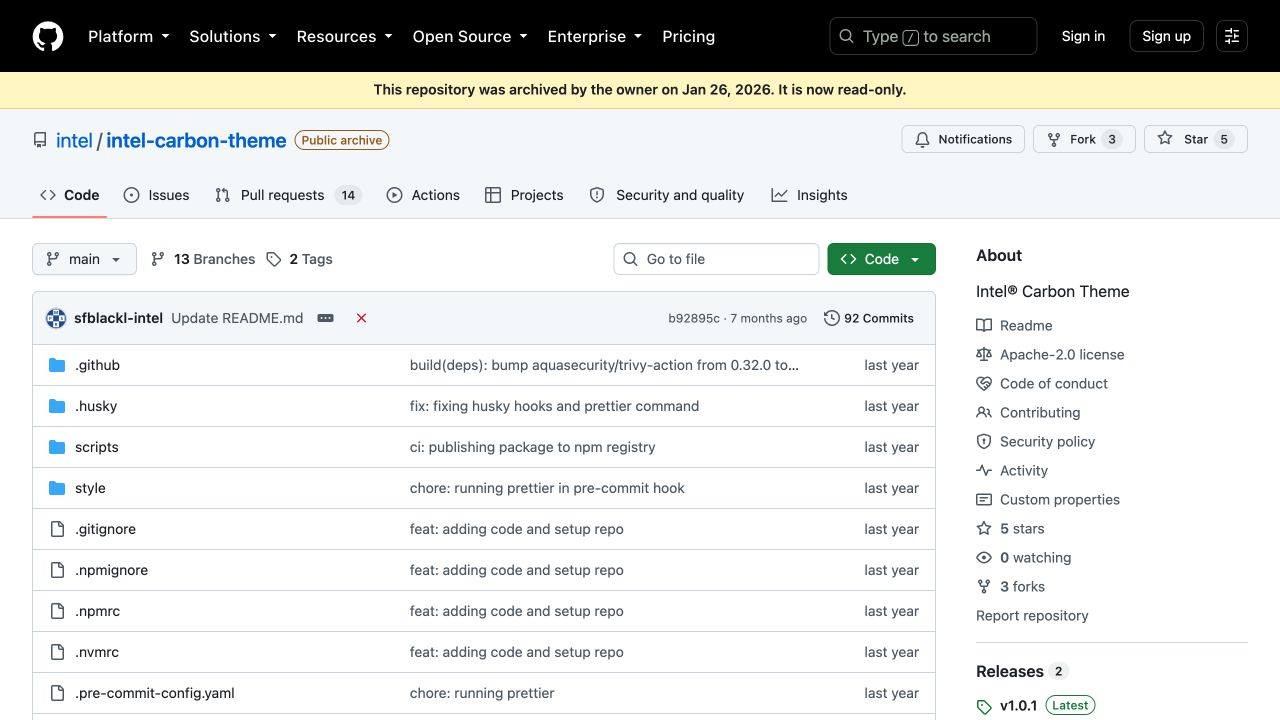1280x720 pixels.
Task: Go to the Pricing page
Action: pos(689,36)
